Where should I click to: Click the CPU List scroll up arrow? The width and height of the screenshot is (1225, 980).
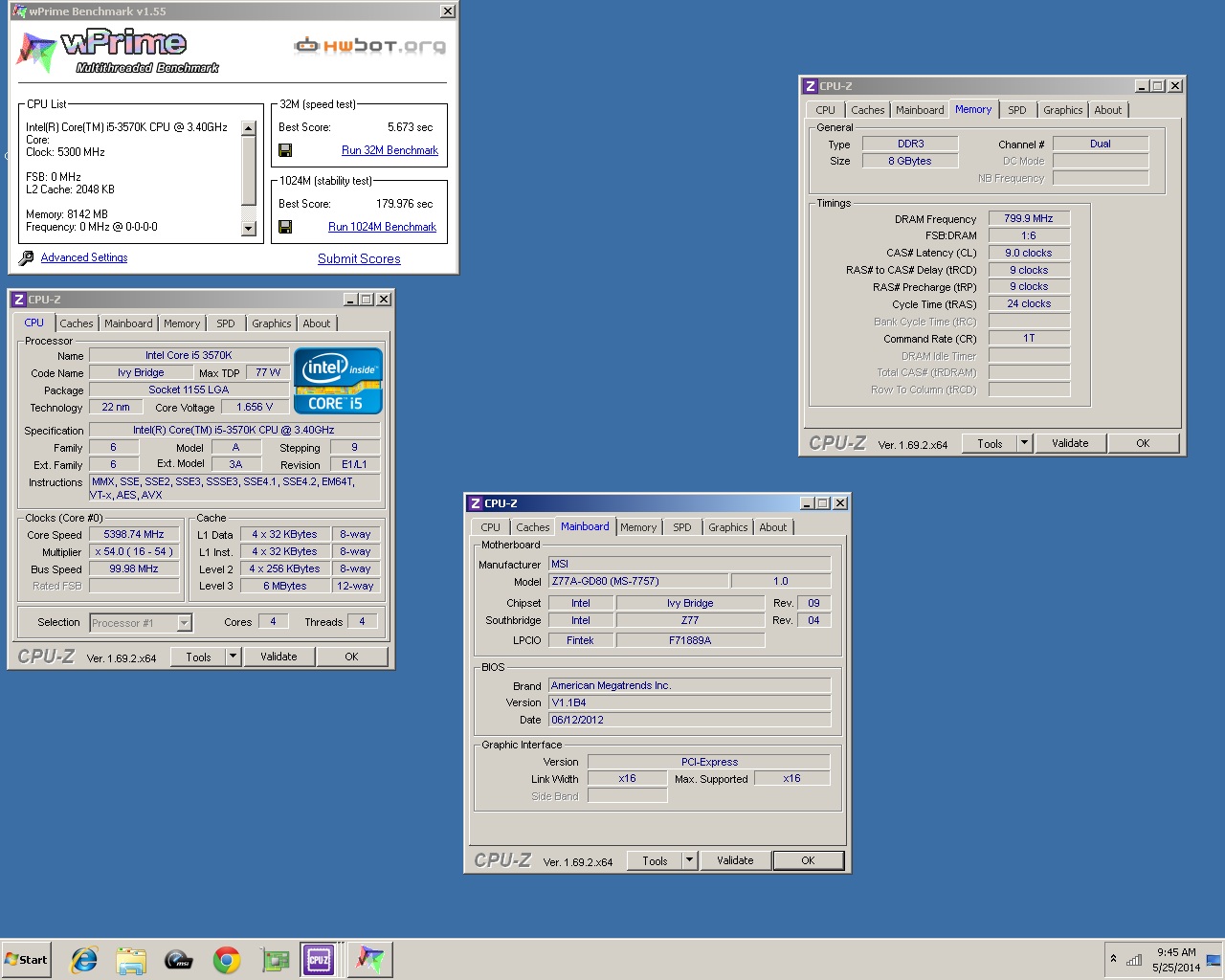249,128
